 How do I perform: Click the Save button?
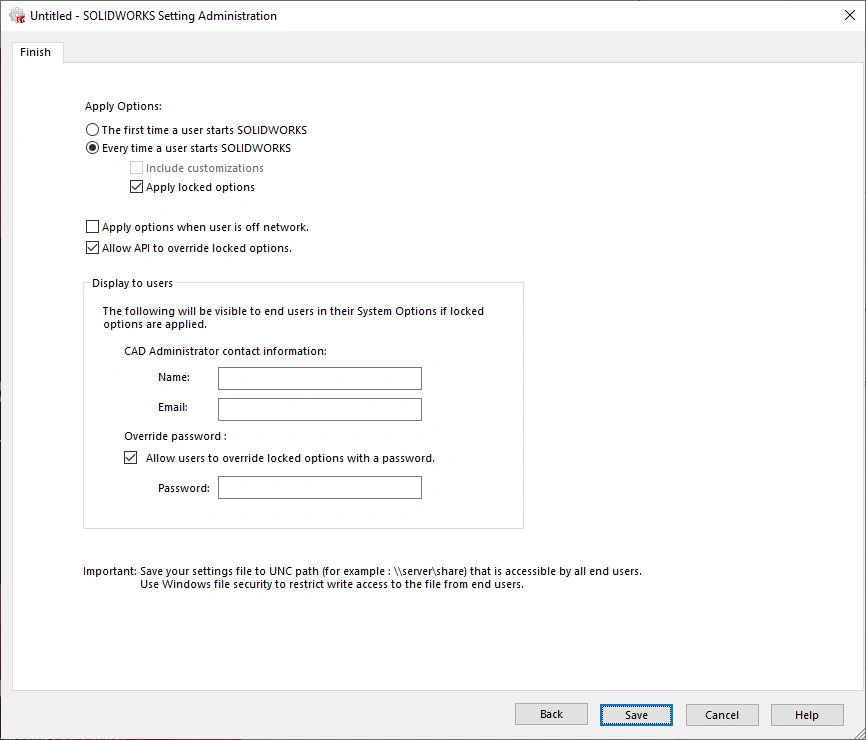coord(636,715)
